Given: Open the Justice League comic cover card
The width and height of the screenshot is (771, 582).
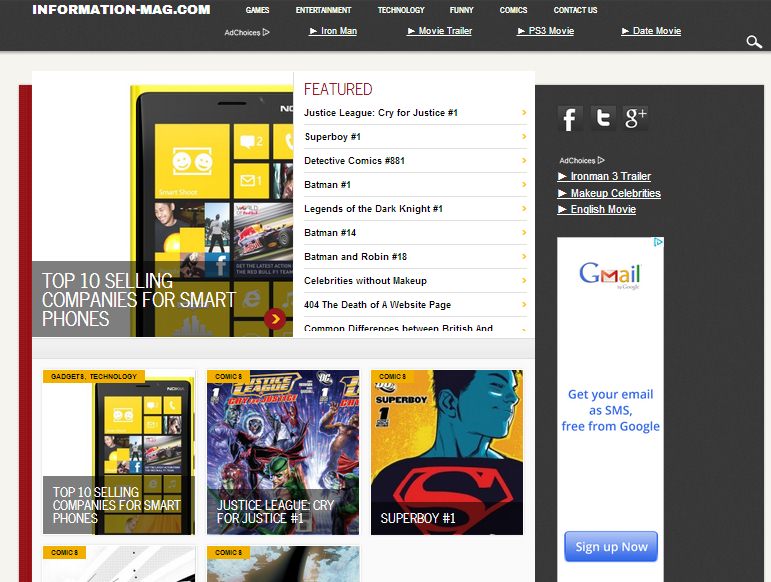Looking at the screenshot, I should coord(283,452).
